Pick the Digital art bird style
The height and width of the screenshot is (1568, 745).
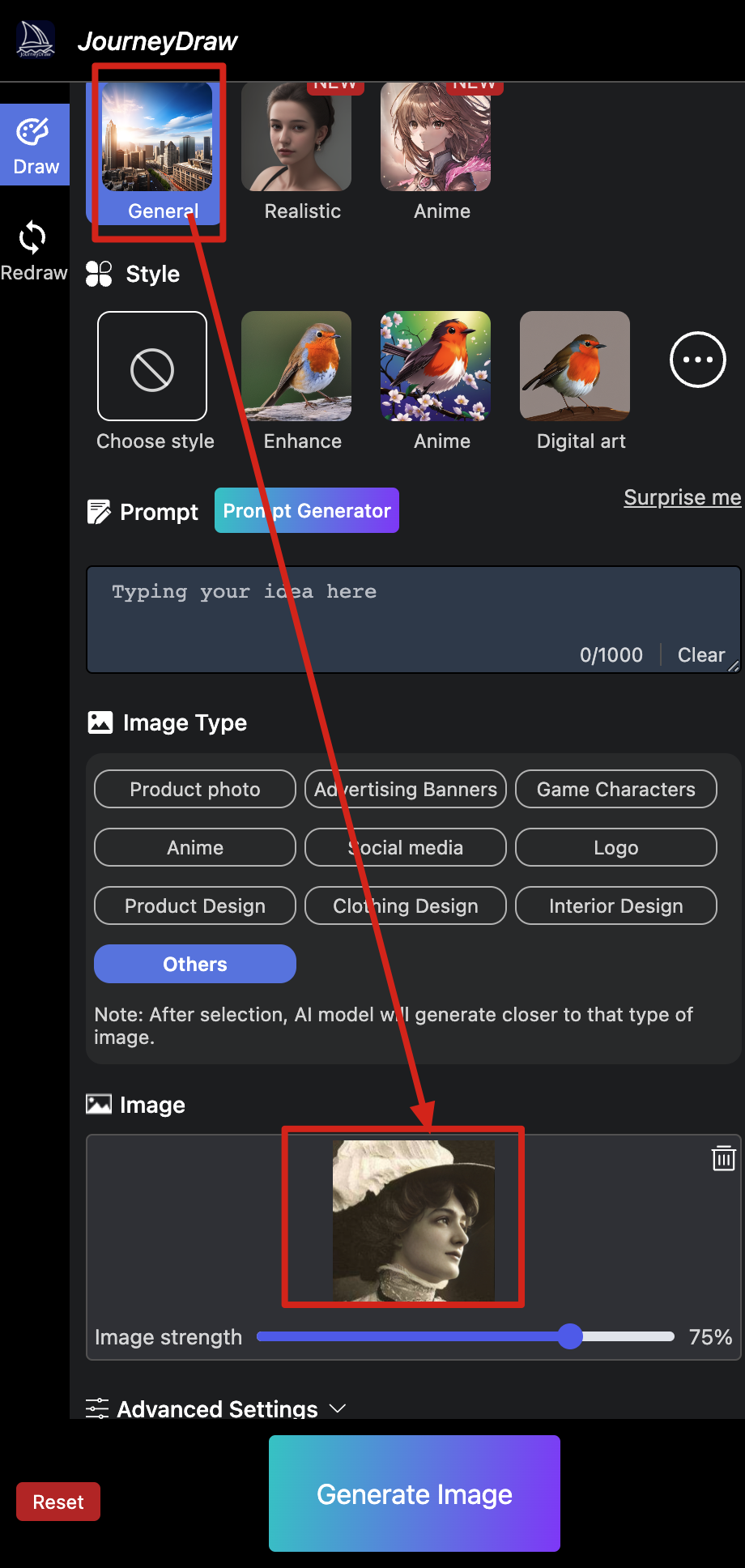click(575, 366)
